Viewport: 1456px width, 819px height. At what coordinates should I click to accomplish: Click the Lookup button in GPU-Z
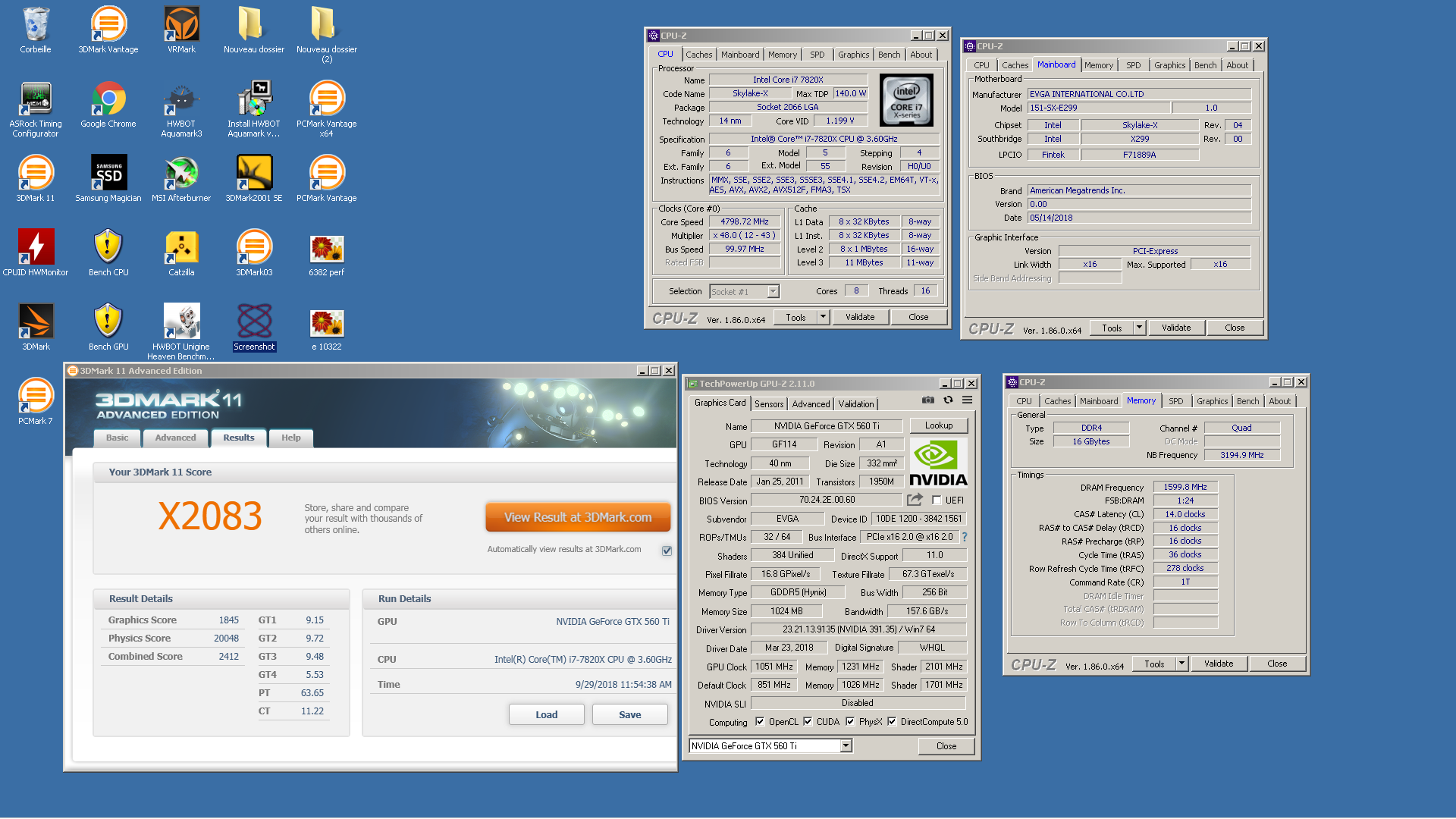(x=939, y=426)
